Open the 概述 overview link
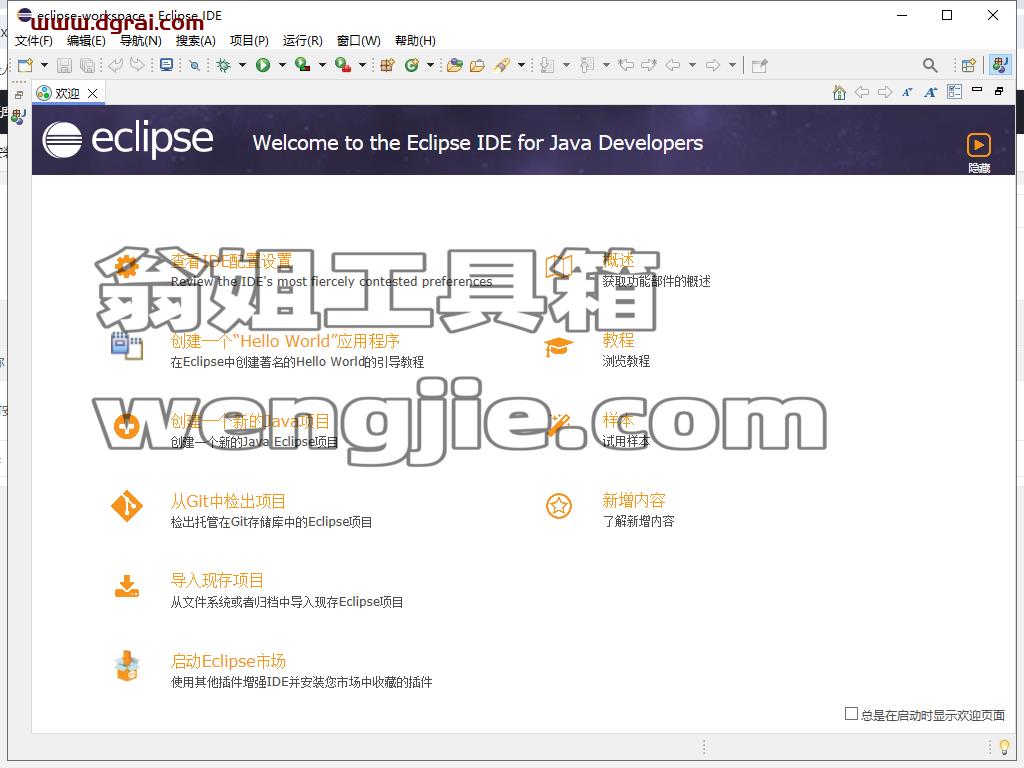1024x768 pixels. 618,261
